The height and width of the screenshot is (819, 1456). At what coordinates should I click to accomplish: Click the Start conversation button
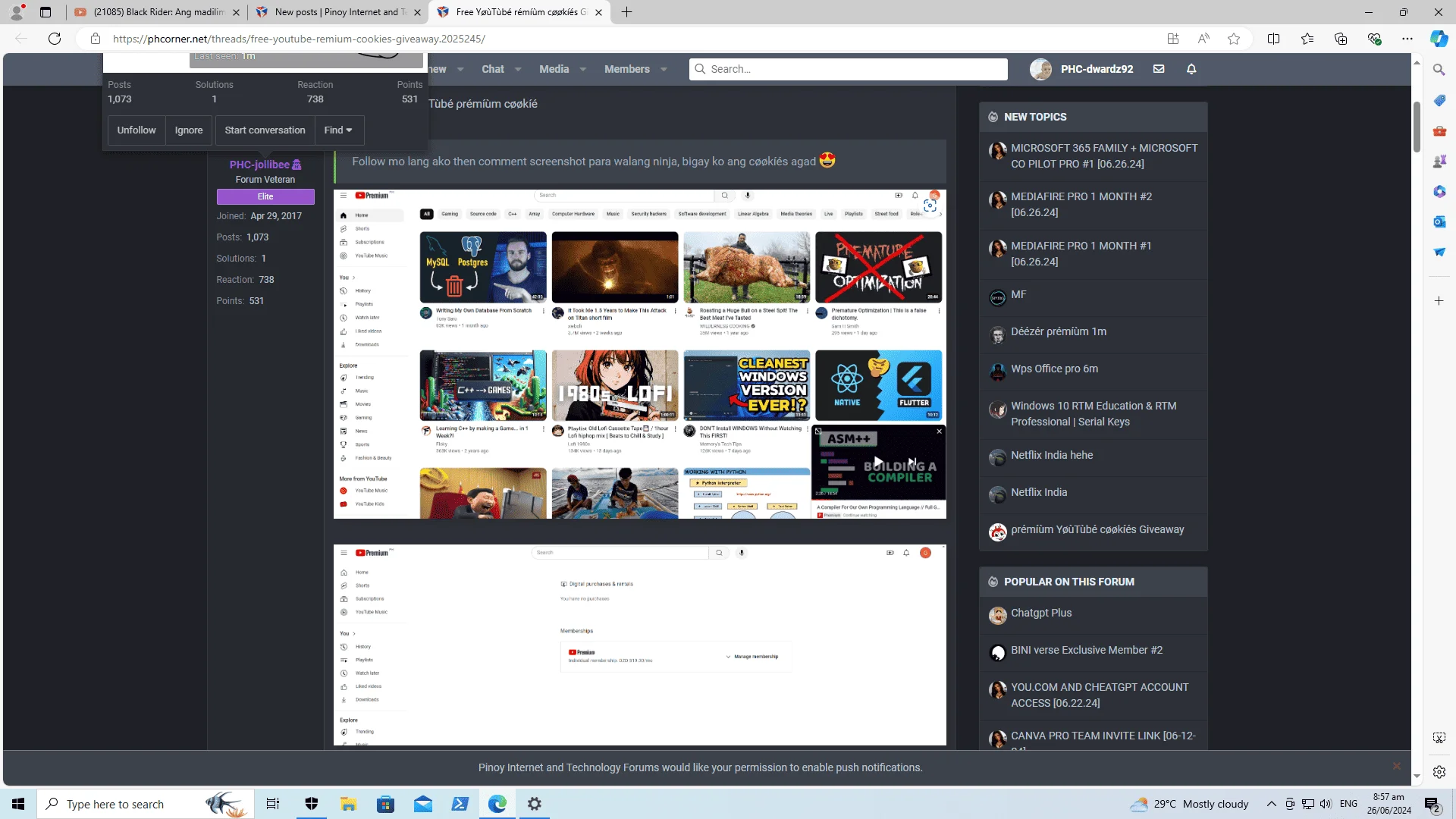click(265, 130)
